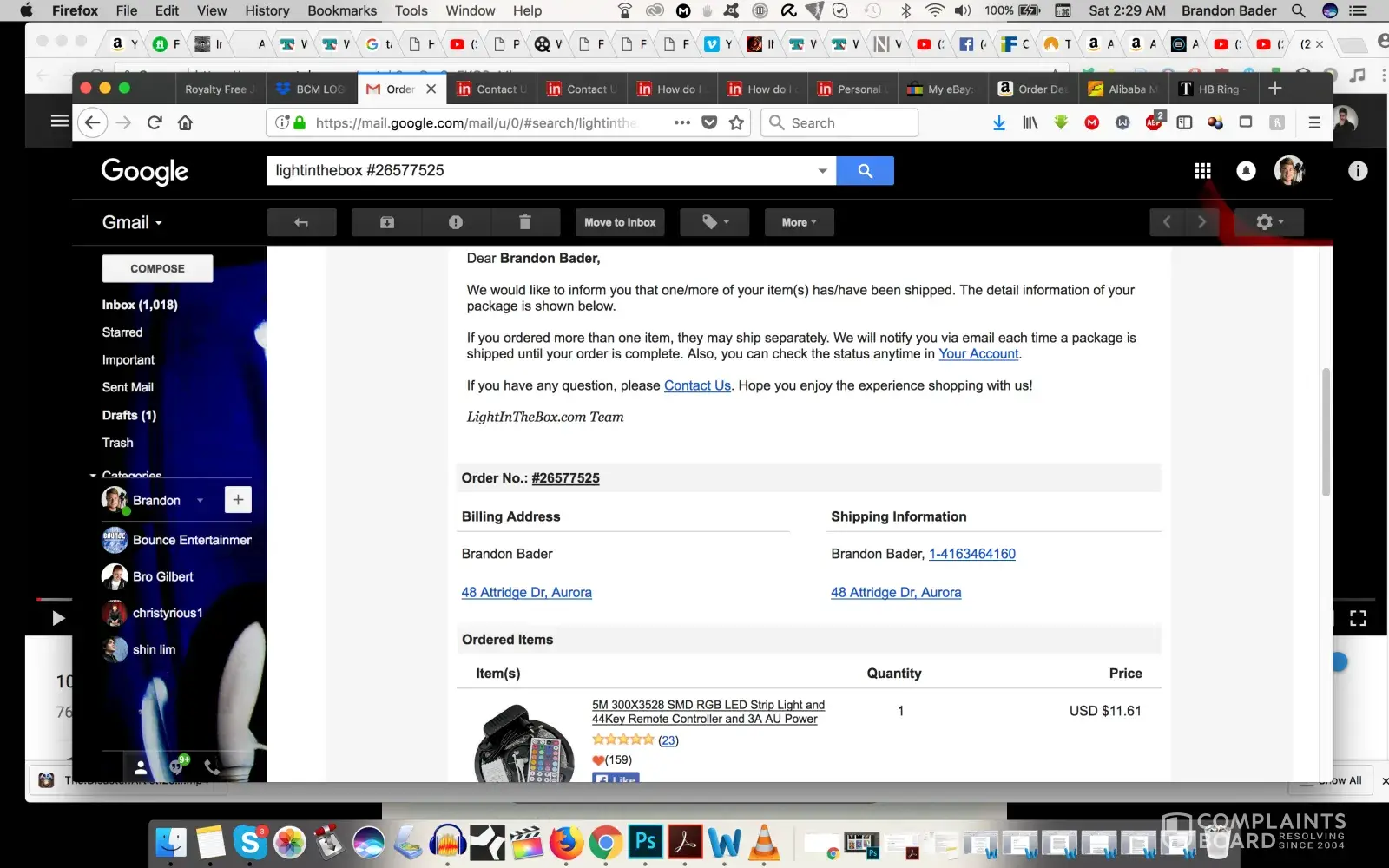The width and height of the screenshot is (1389, 868).
Task: Click the reply arrow button in Gmail toolbar
Action: [301, 222]
